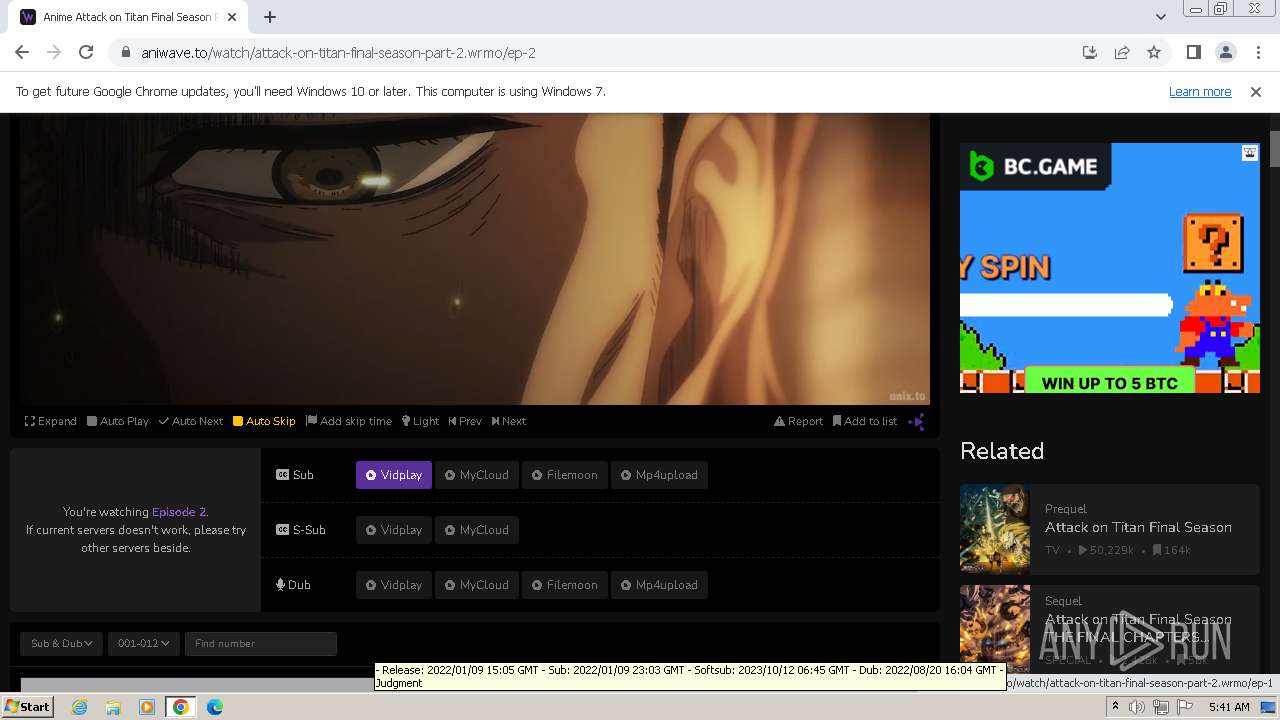Click the Find number episode search field

[261, 643]
